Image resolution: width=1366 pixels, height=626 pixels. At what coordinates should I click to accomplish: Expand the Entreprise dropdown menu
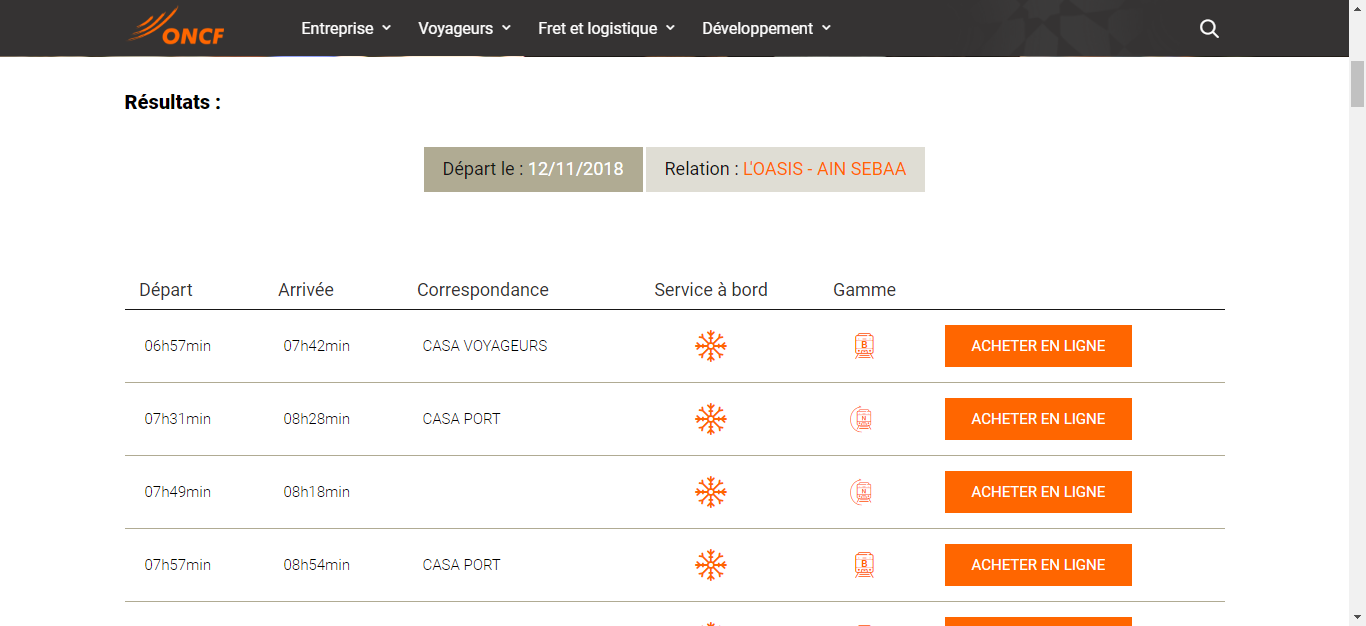pyautogui.click(x=346, y=29)
